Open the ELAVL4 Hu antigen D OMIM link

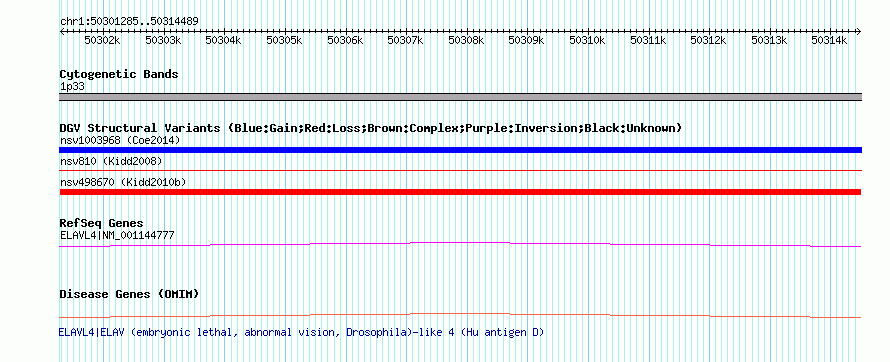click(301, 332)
